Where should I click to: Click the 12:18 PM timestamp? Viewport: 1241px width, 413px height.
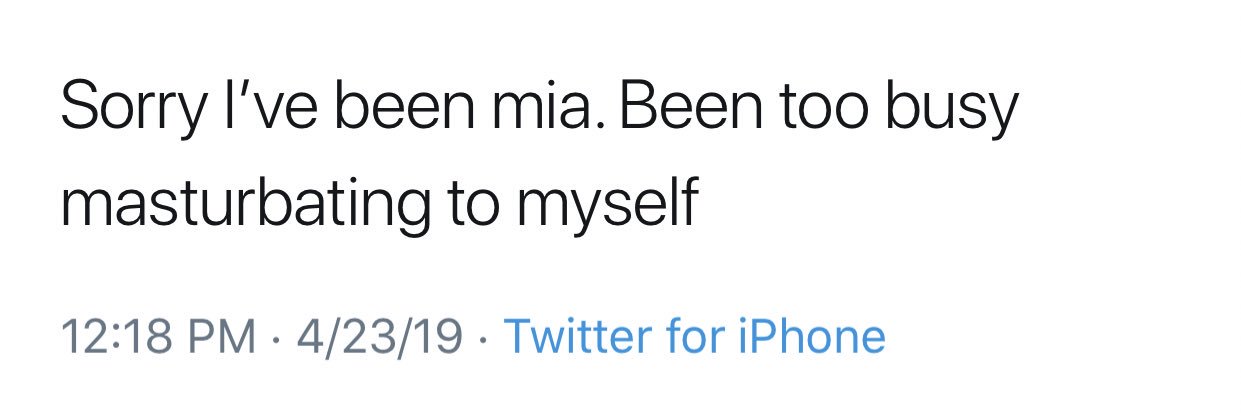tap(158, 336)
